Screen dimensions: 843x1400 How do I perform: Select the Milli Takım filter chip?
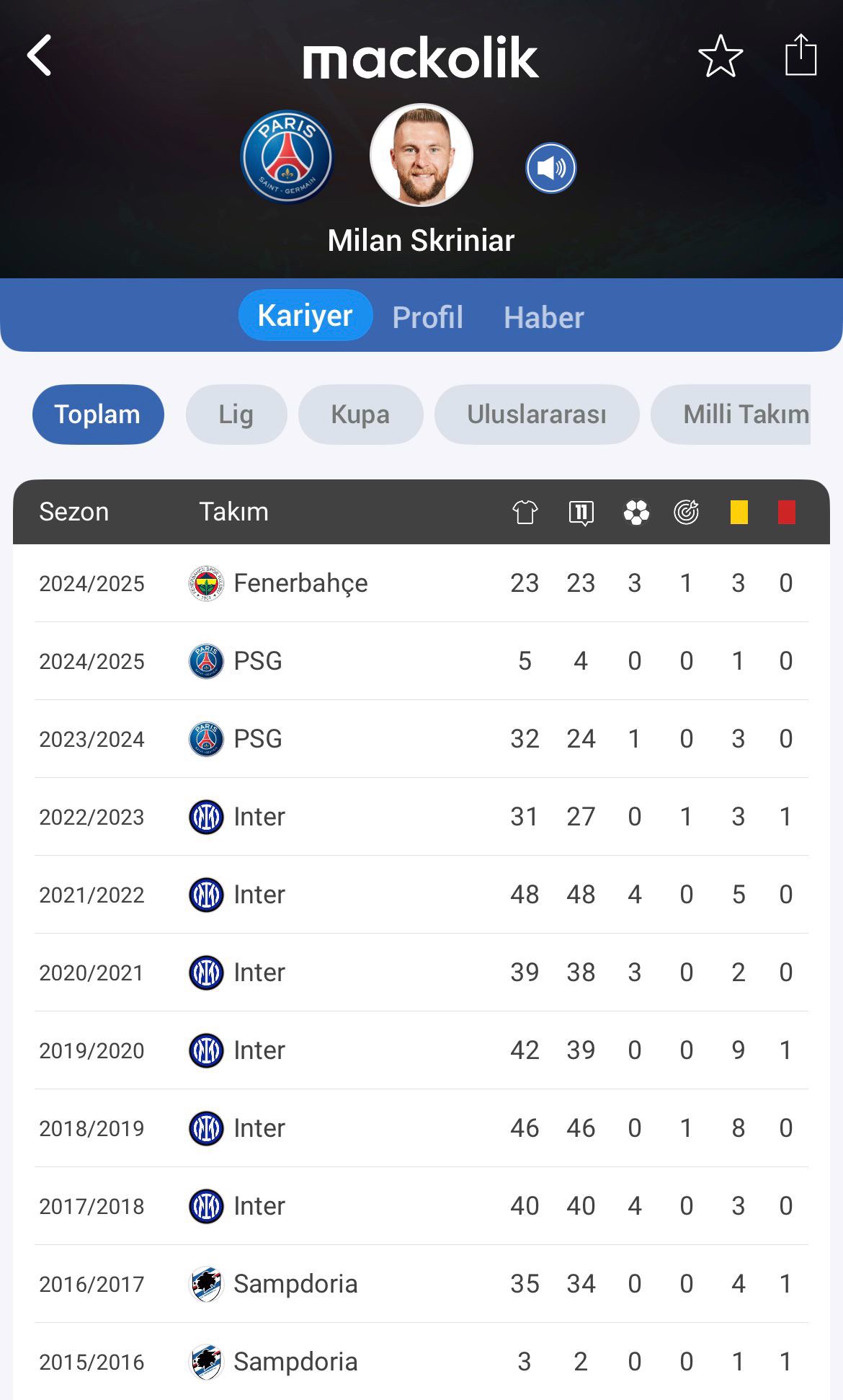click(x=731, y=415)
